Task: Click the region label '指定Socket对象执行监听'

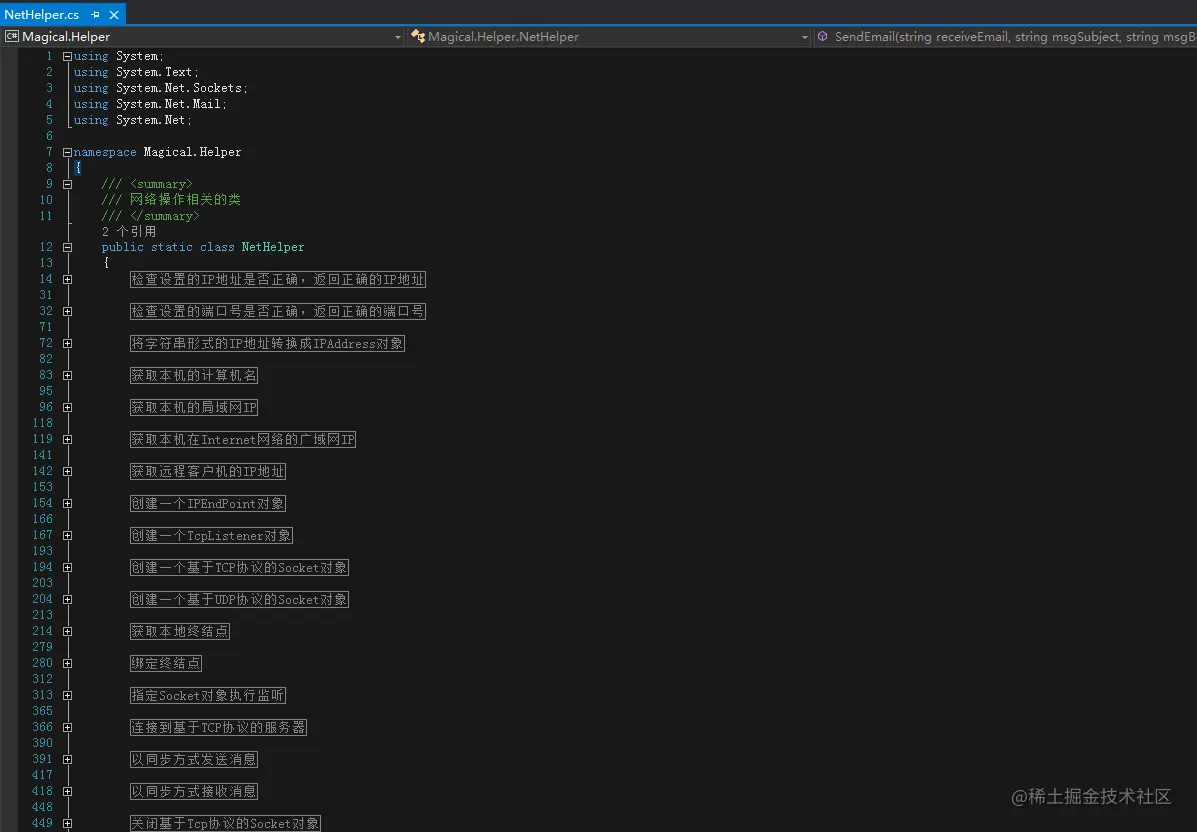Action: (208, 696)
